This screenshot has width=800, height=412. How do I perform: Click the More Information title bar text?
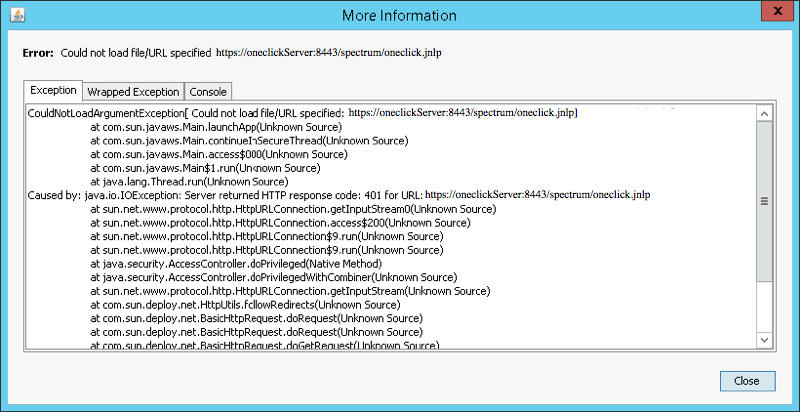coord(399,15)
